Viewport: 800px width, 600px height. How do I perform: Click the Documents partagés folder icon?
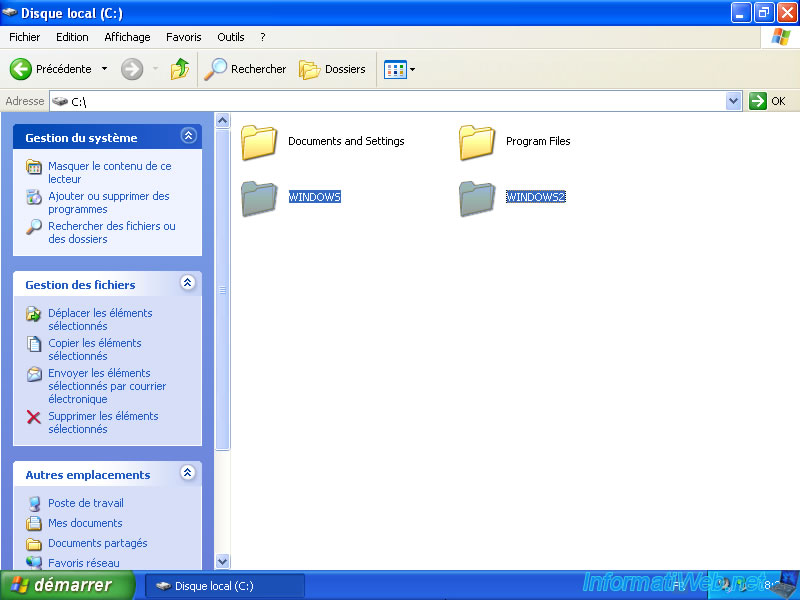pyautogui.click(x=34, y=544)
